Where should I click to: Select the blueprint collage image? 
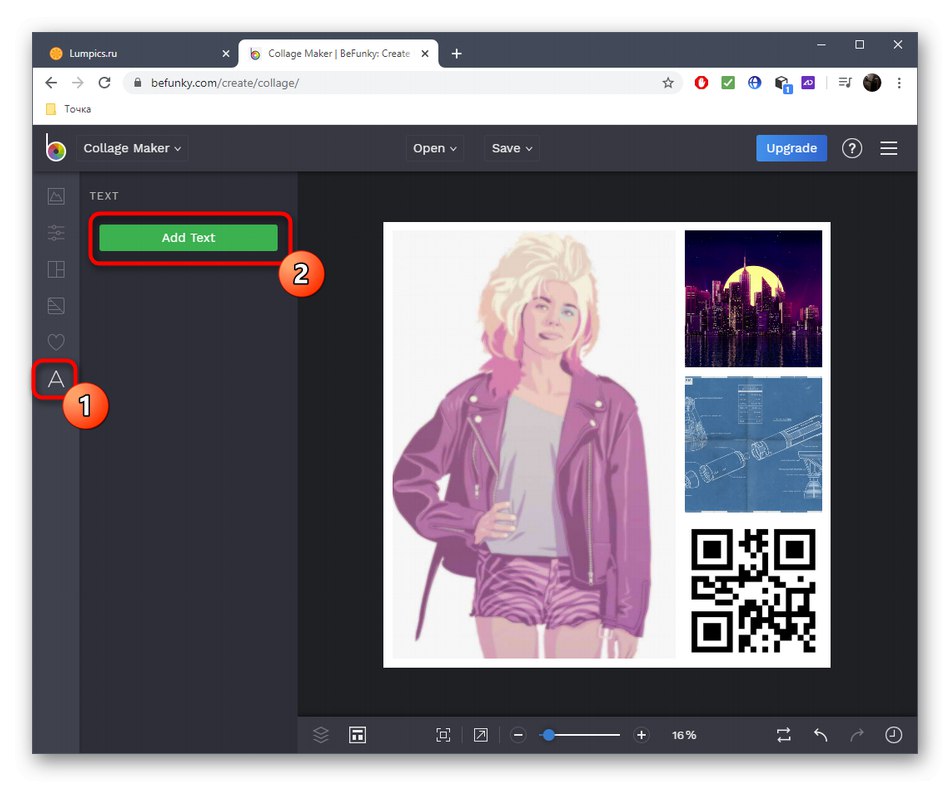(753, 444)
